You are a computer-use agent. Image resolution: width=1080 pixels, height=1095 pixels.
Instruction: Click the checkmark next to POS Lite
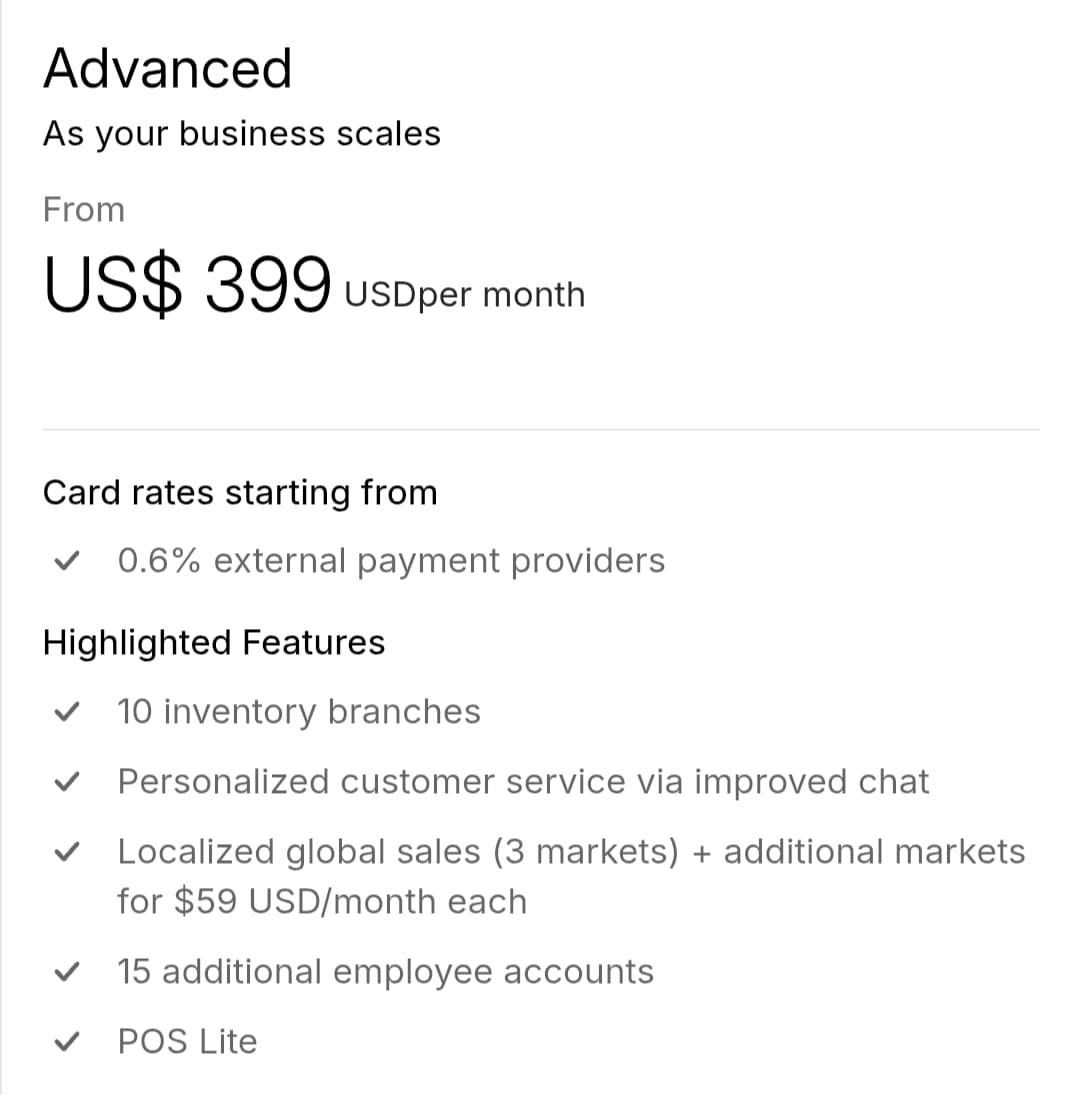pos(66,1043)
